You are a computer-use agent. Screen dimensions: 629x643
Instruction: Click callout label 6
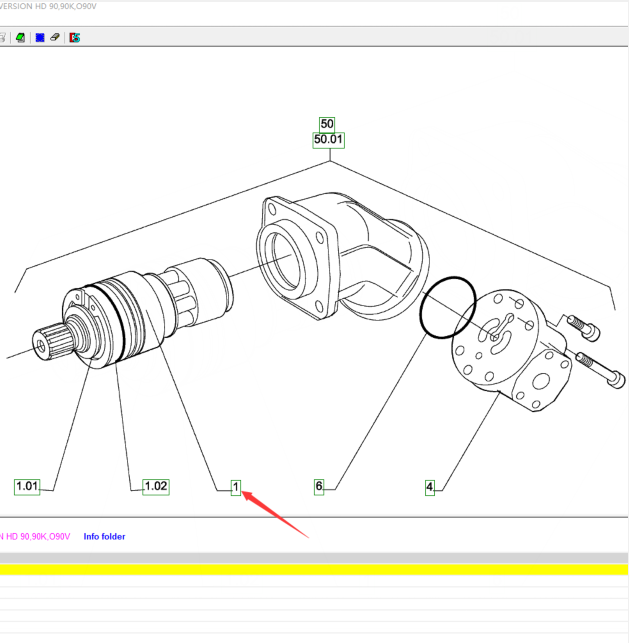coord(319,487)
